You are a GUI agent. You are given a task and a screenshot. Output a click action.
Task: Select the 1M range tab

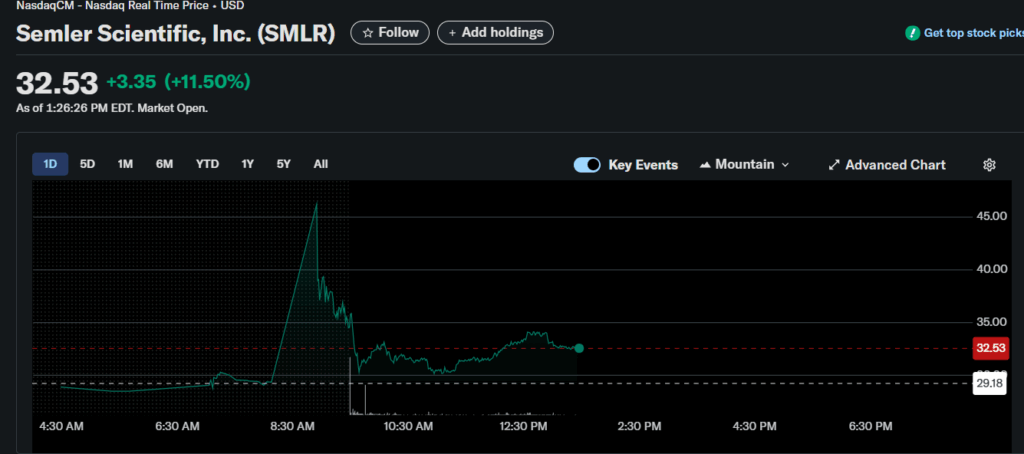tap(125, 165)
